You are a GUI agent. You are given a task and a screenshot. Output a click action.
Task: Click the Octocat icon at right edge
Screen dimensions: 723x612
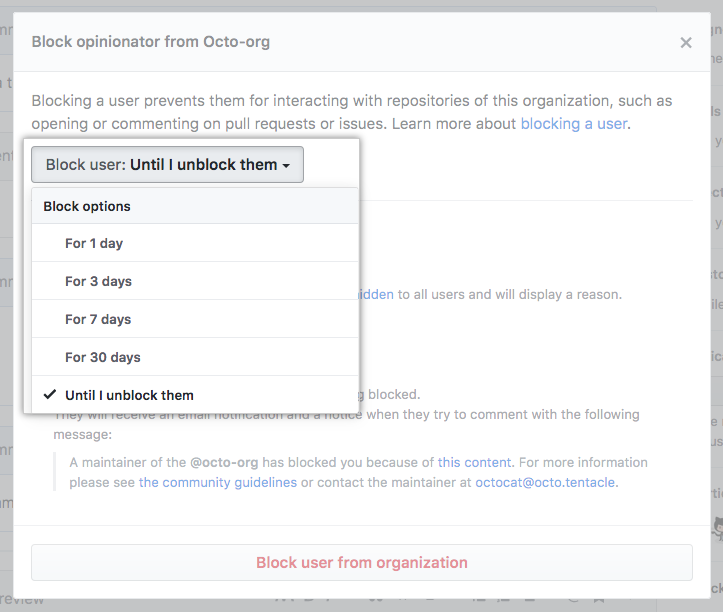(x=718, y=527)
